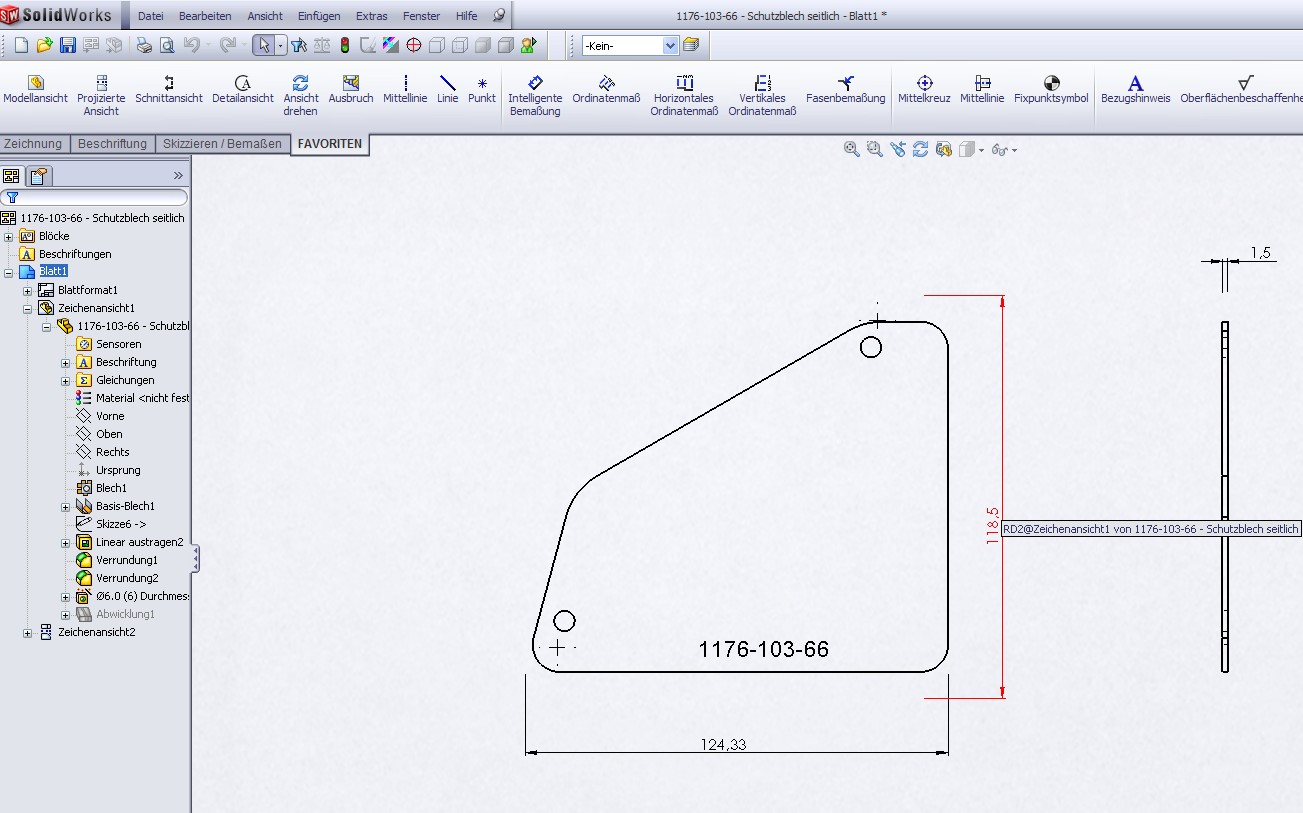This screenshot has width=1303, height=813.
Task: Expand the Blöcke tree node
Action: click(9, 237)
